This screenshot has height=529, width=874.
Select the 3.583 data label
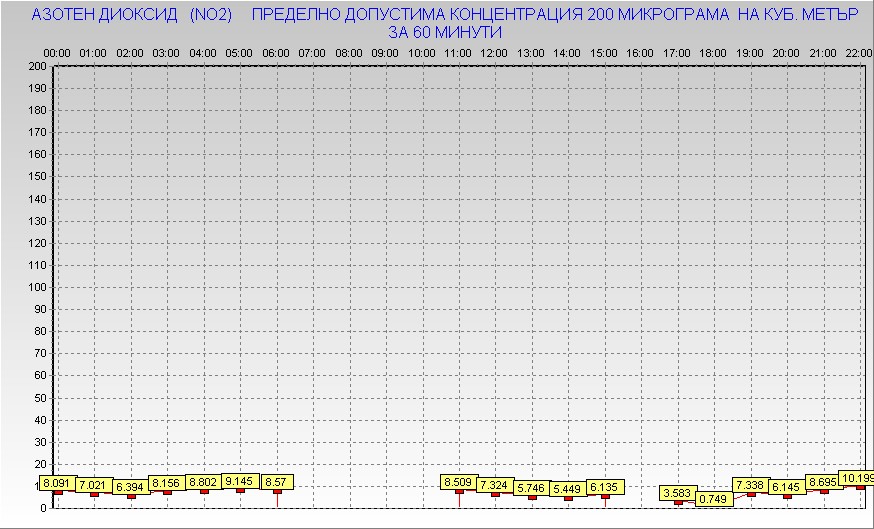tap(678, 493)
